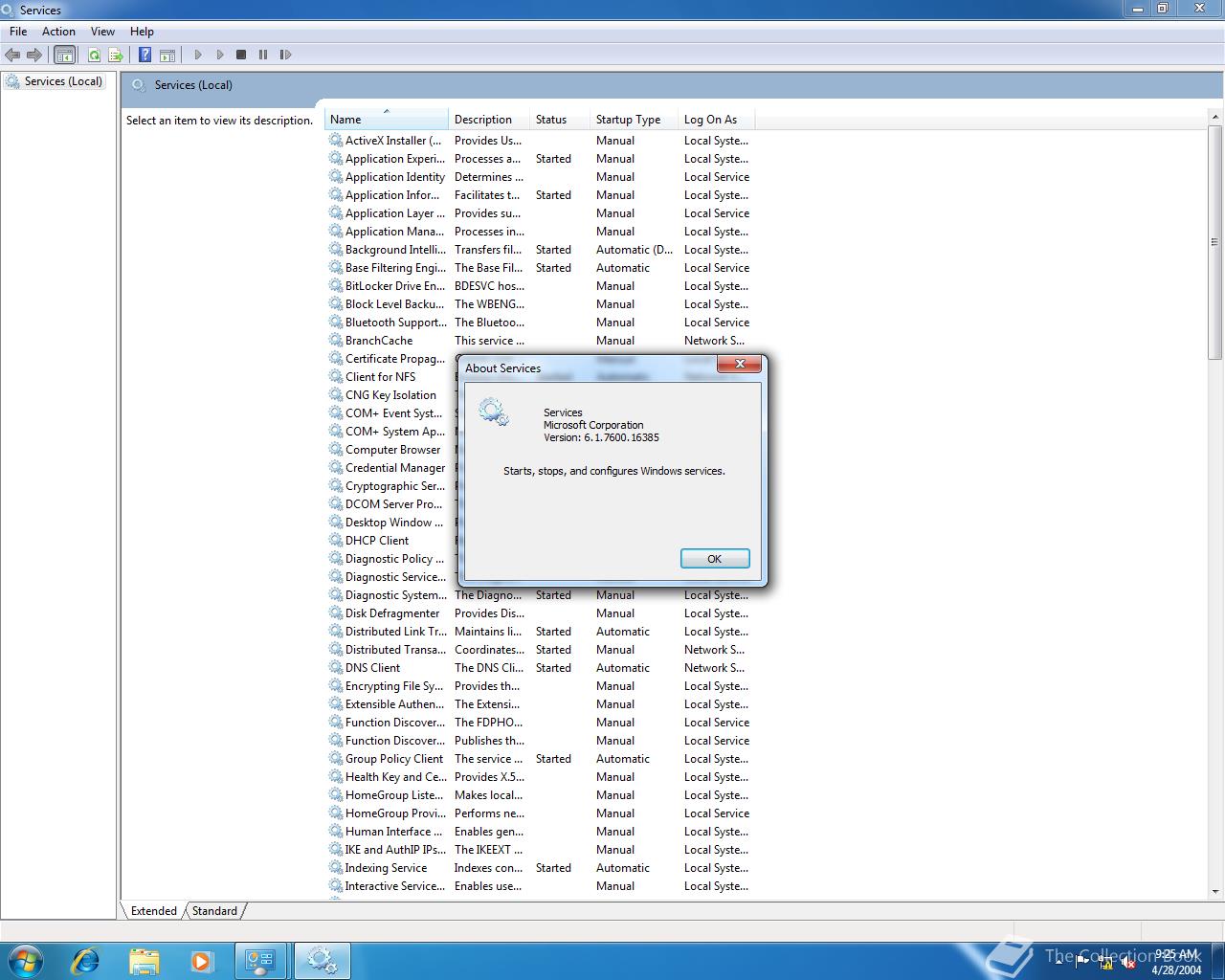Open the Help menu
This screenshot has width=1225, height=980.
click(x=142, y=32)
